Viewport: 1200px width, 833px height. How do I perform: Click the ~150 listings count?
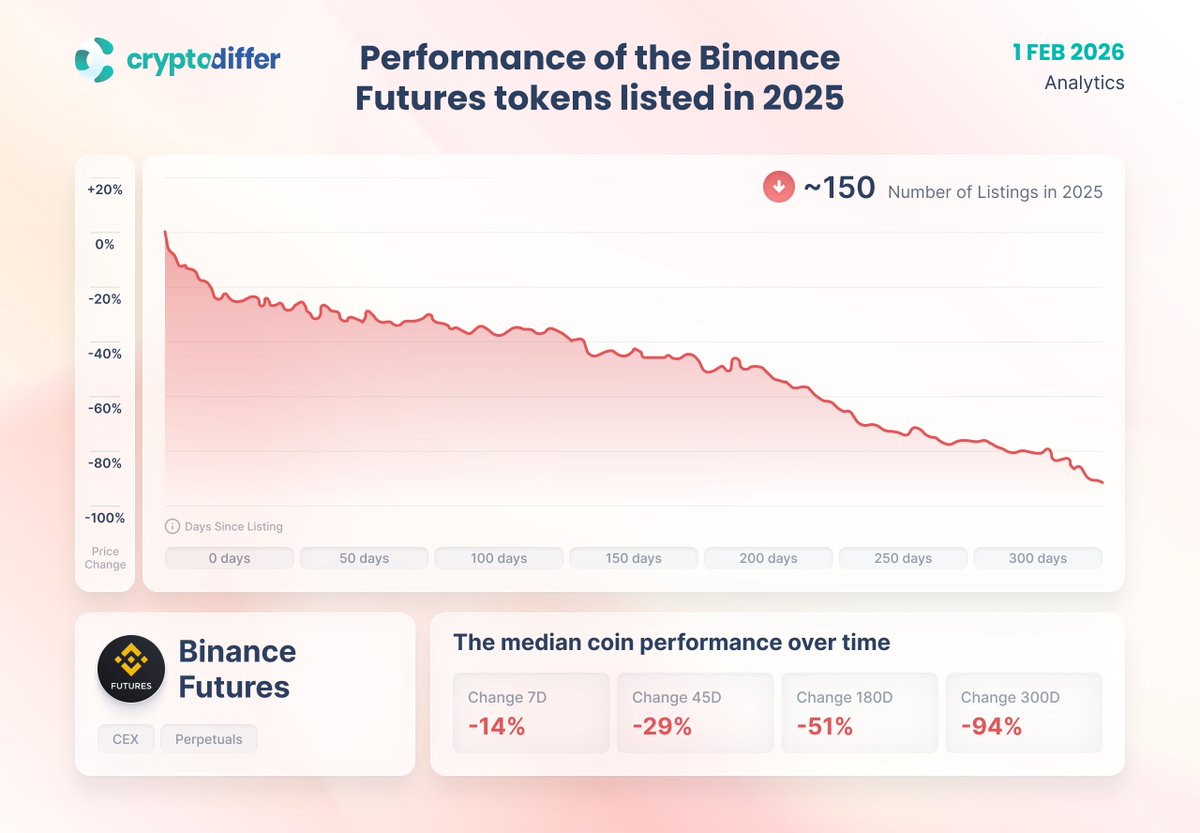point(839,188)
